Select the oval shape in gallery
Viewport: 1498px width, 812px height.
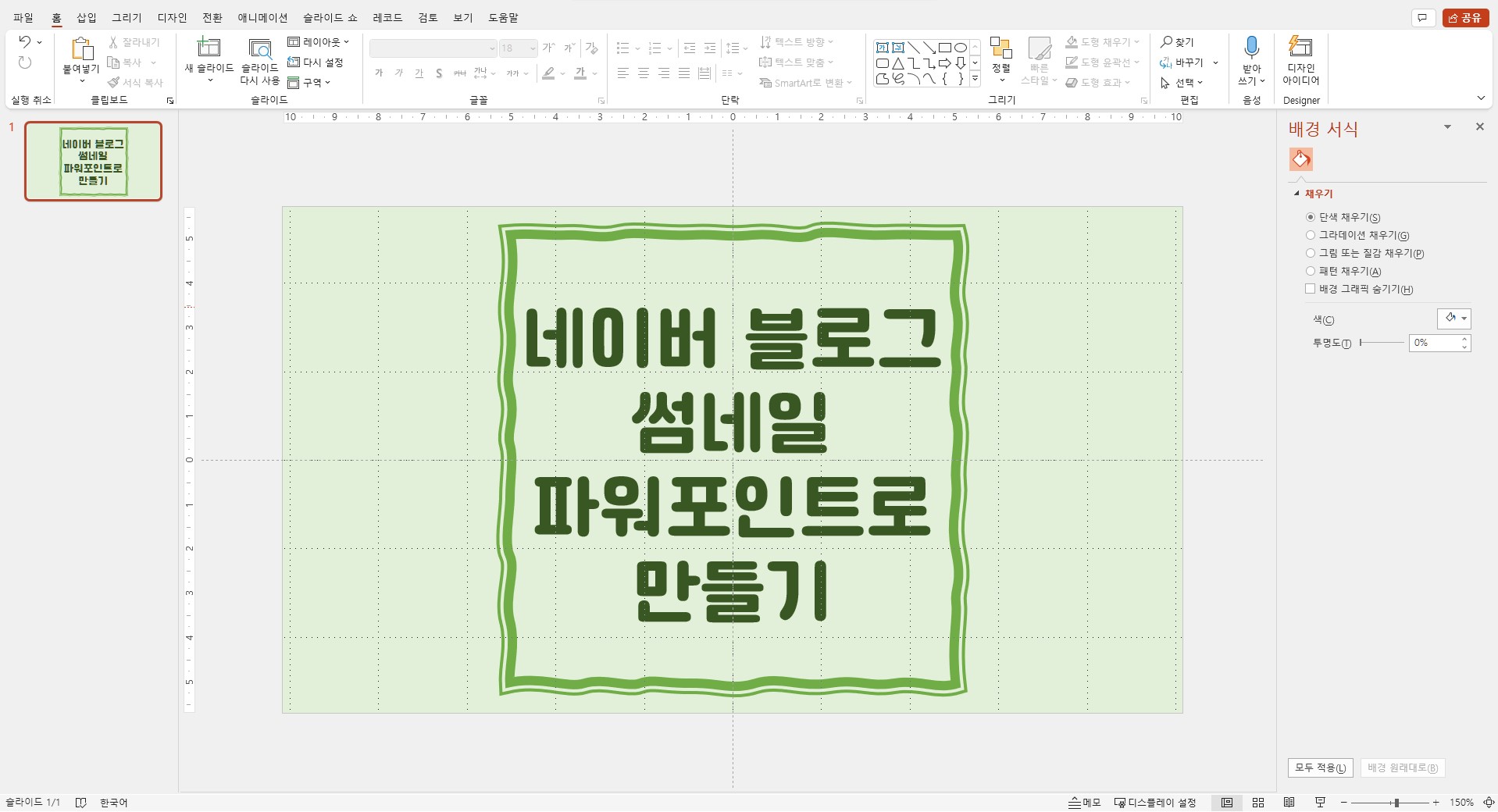coord(961,48)
